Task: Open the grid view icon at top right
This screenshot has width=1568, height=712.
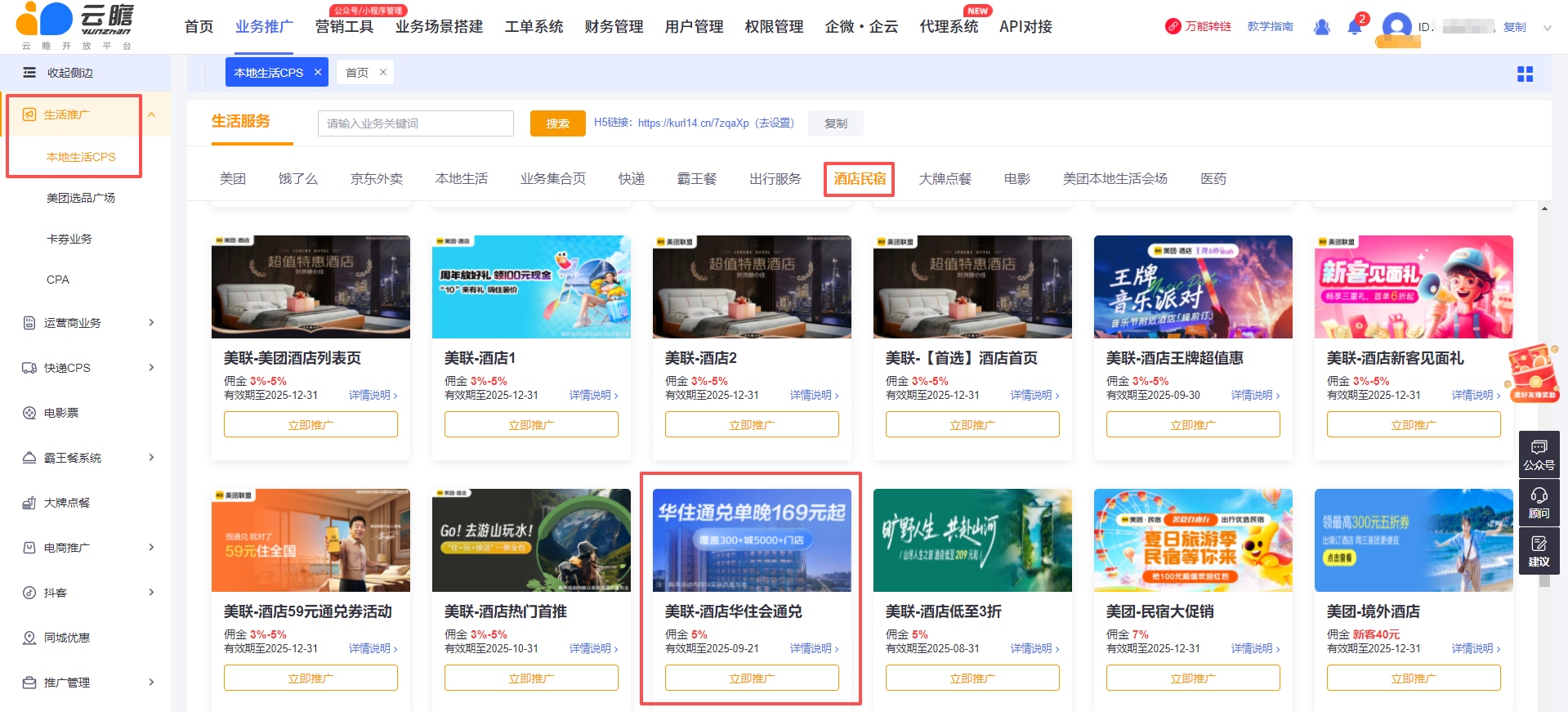Action: (x=1525, y=74)
